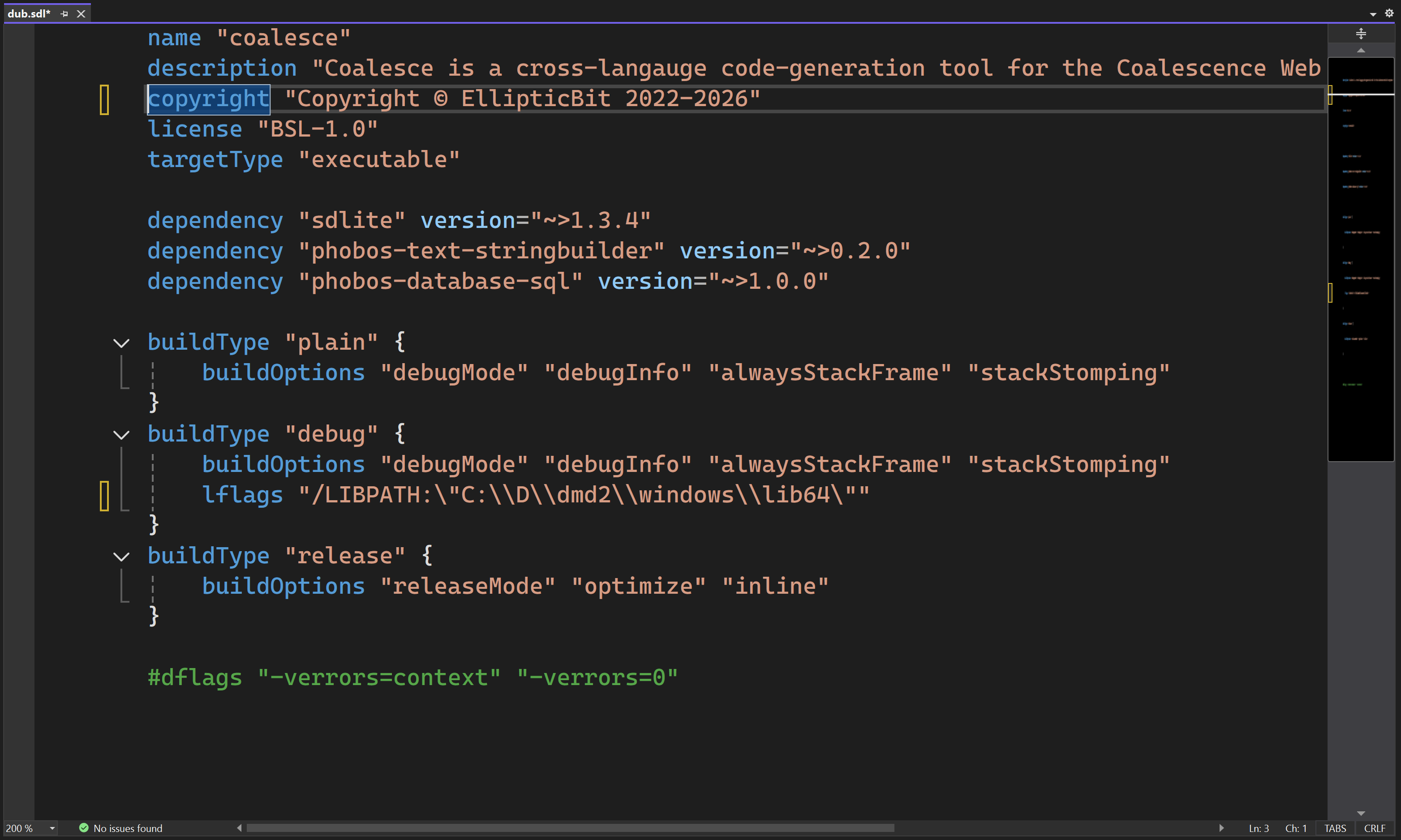This screenshot has height=840, width=1401.
Task: Click the license "BSL-1.0" value
Action: (x=318, y=129)
